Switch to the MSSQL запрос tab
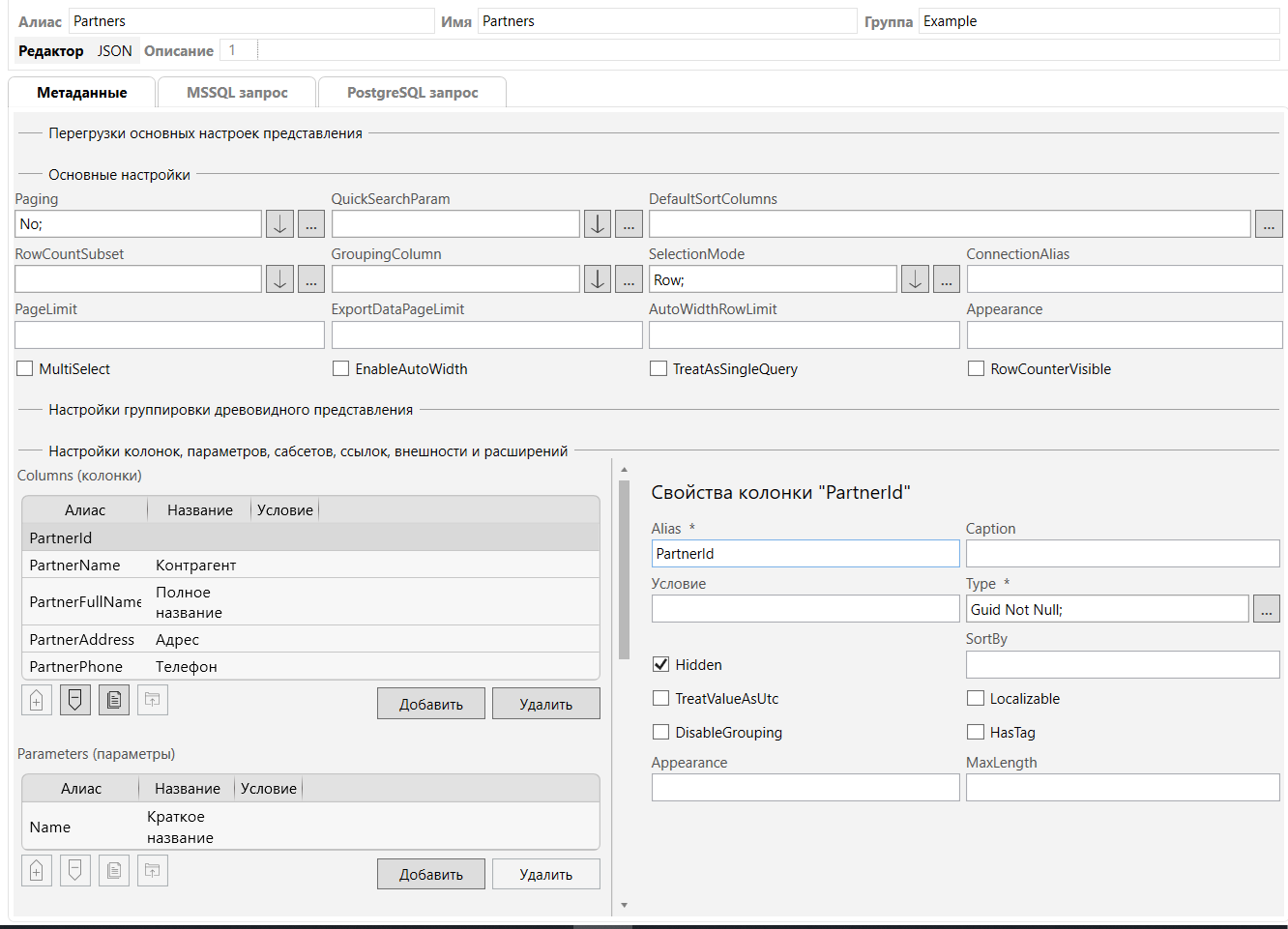The width and height of the screenshot is (1288, 929). [x=237, y=93]
